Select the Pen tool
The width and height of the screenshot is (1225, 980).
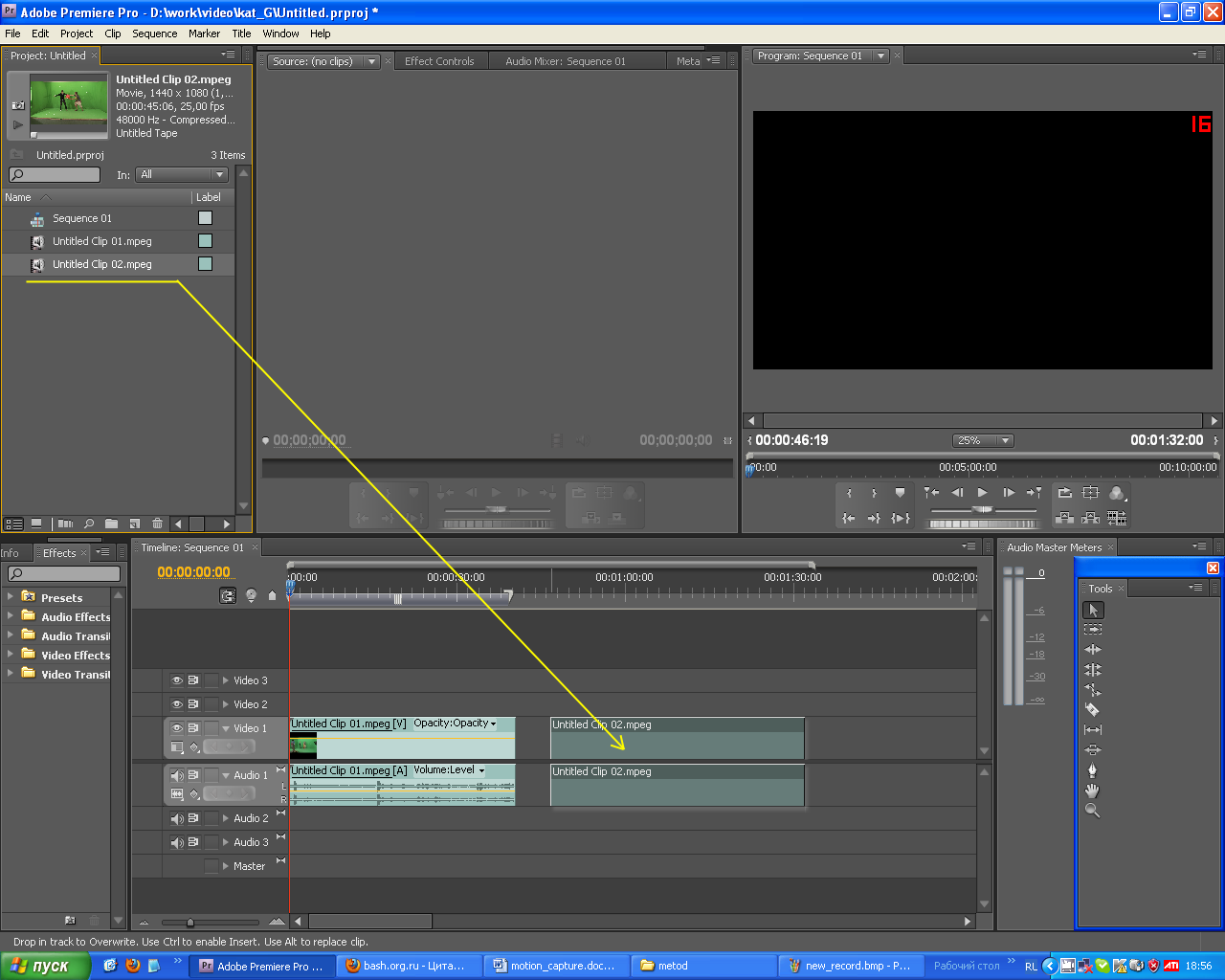click(1093, 770)
